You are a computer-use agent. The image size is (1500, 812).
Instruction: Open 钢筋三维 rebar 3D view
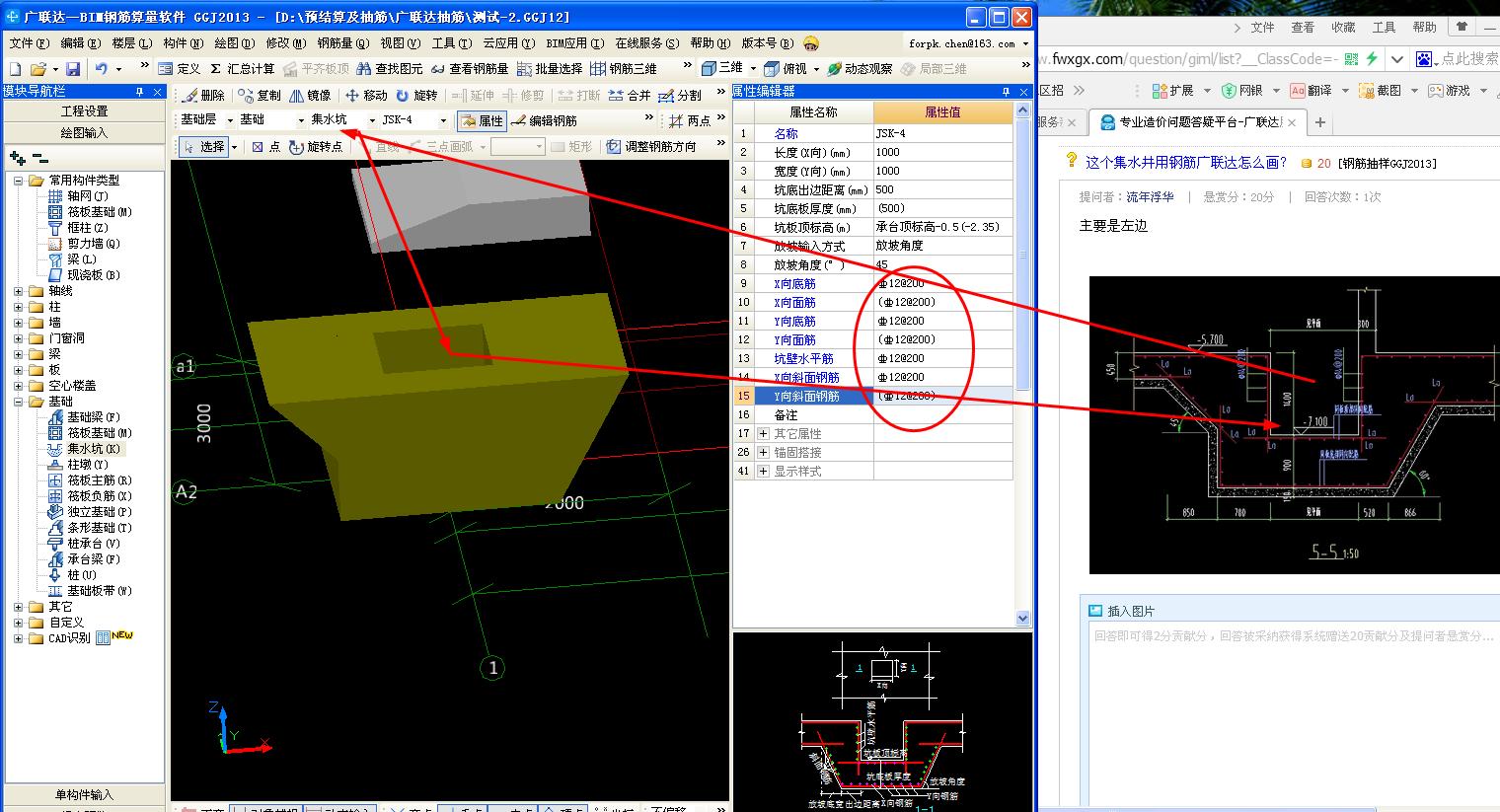pyautogui.click(x=624, y=69)
